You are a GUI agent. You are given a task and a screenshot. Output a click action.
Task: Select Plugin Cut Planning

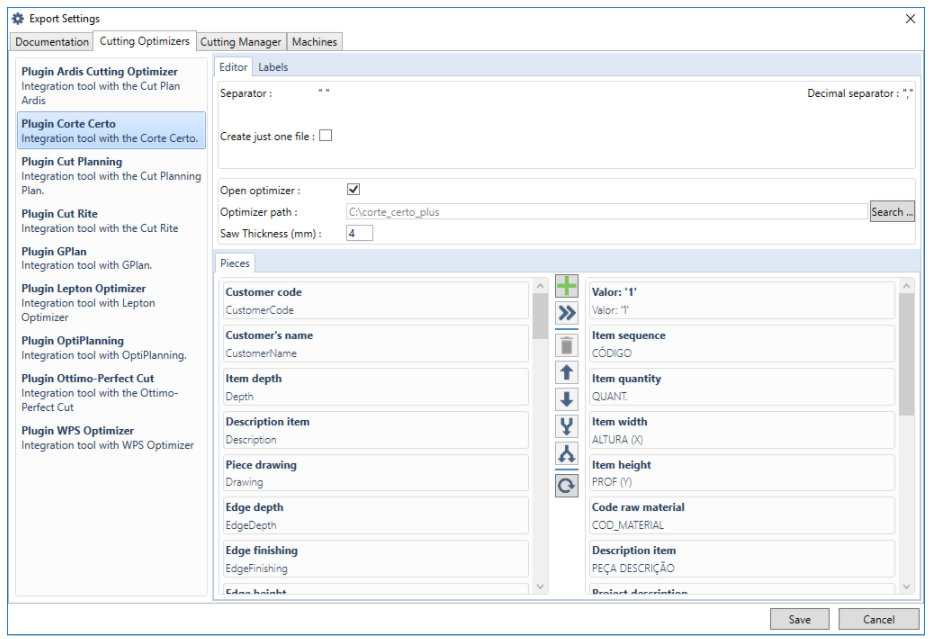(x=111, y=176)
